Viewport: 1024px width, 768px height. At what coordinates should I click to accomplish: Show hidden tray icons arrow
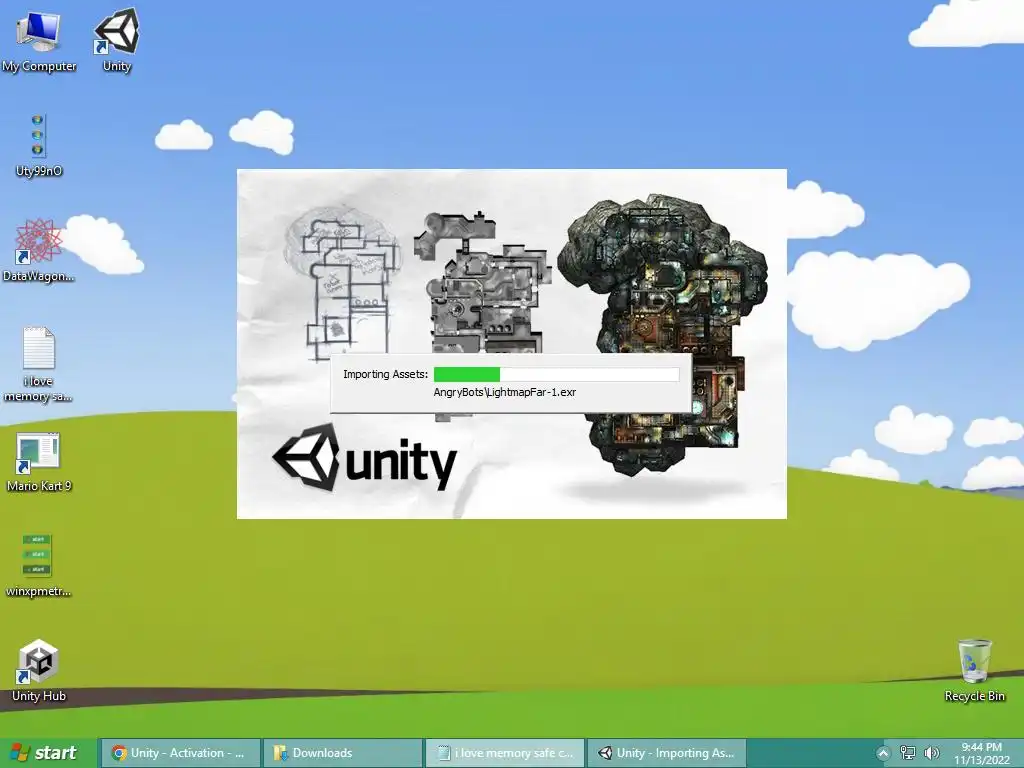(883, 753)
